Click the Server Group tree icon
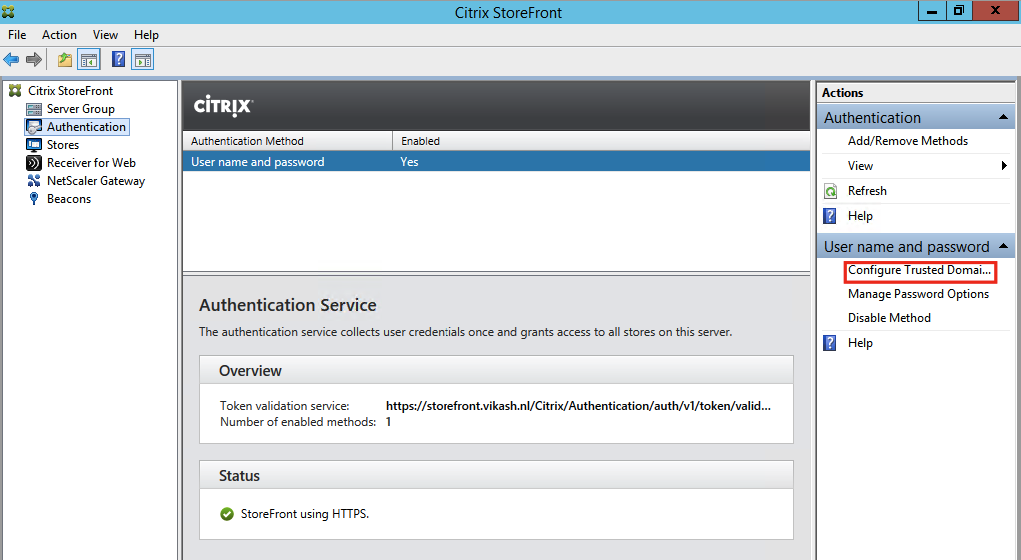The image size is (1021, 560). (34, 109)
